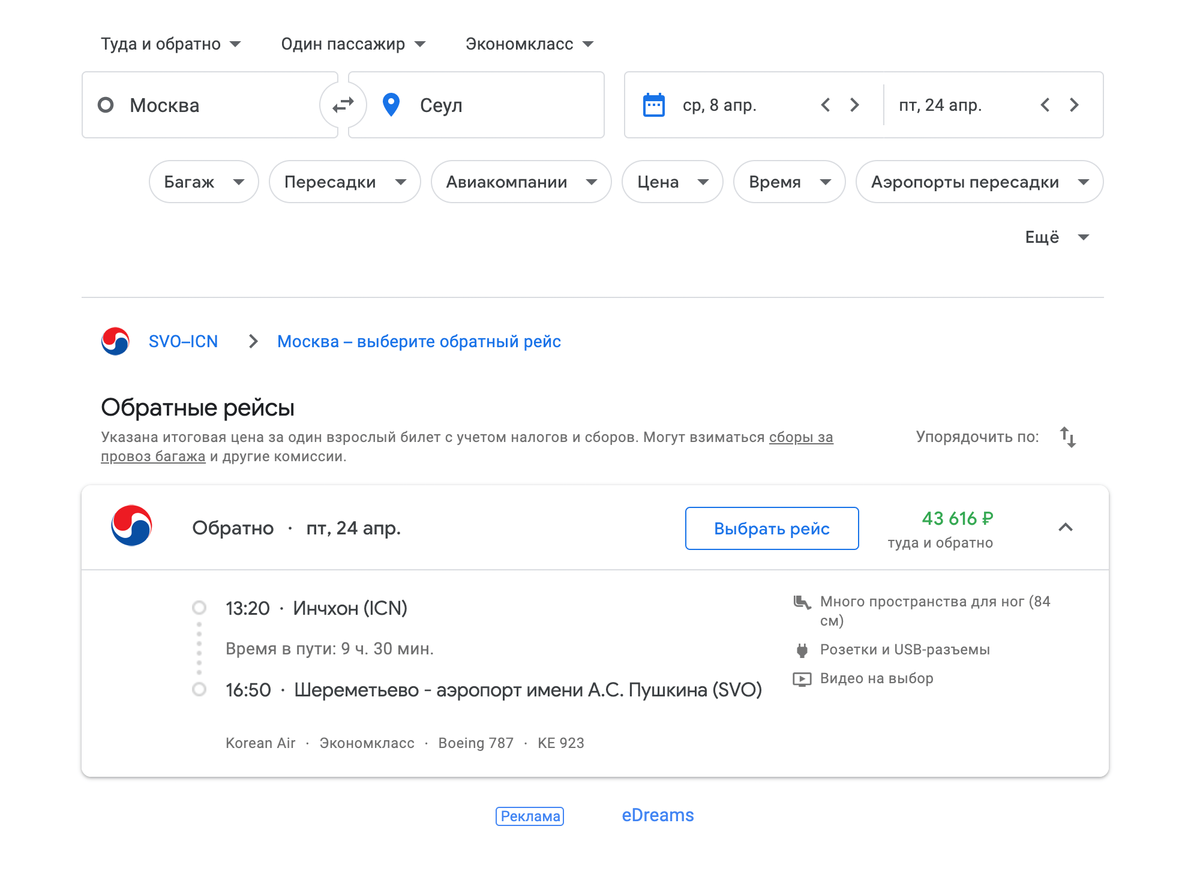Click the sort order arrows icon
The height and width of the screenshot is (887, 1200).
point(1068,437)
